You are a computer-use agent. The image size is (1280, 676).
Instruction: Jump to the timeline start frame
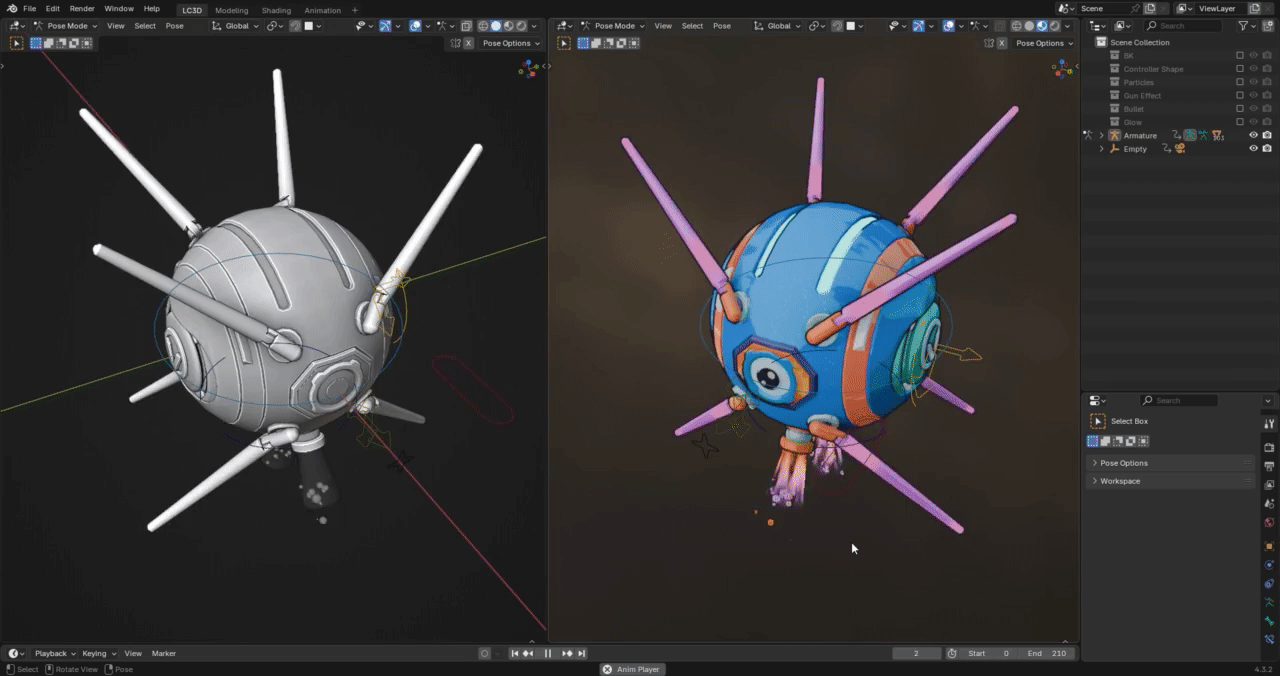point(515,653)
